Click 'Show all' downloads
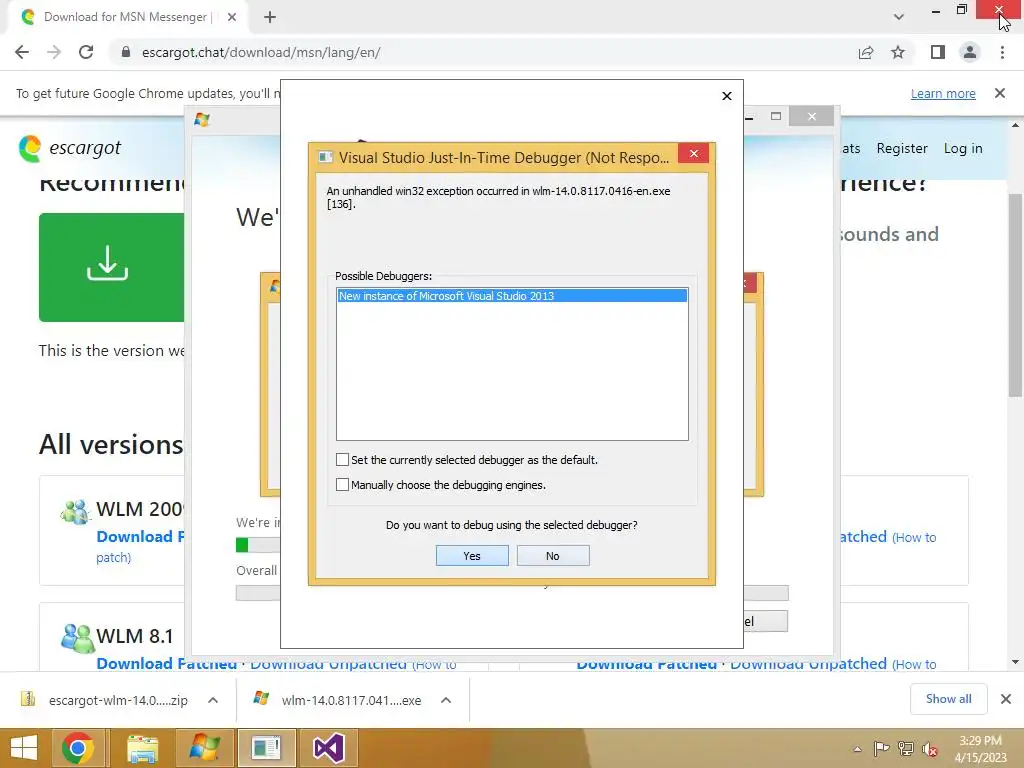 (x=948, y=699)
